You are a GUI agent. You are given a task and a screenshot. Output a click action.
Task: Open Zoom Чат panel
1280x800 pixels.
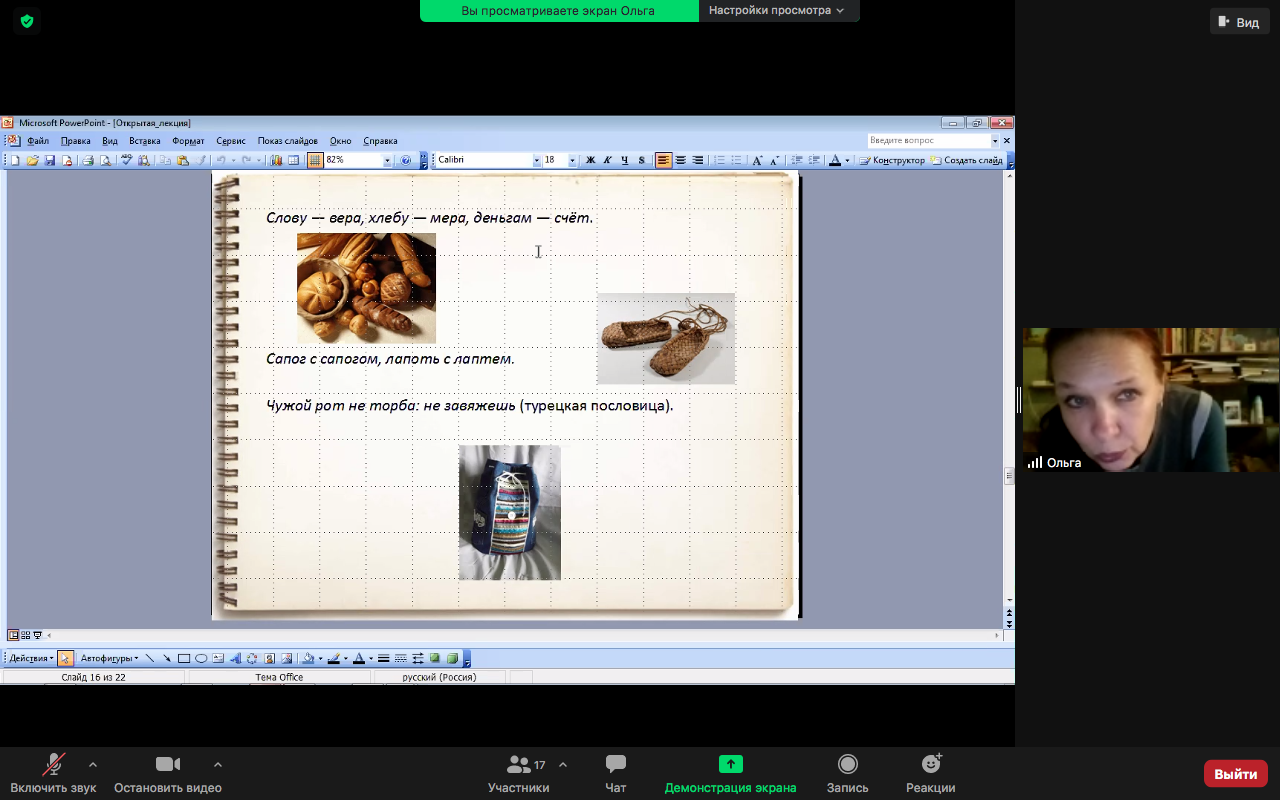[x=616, y=774]
